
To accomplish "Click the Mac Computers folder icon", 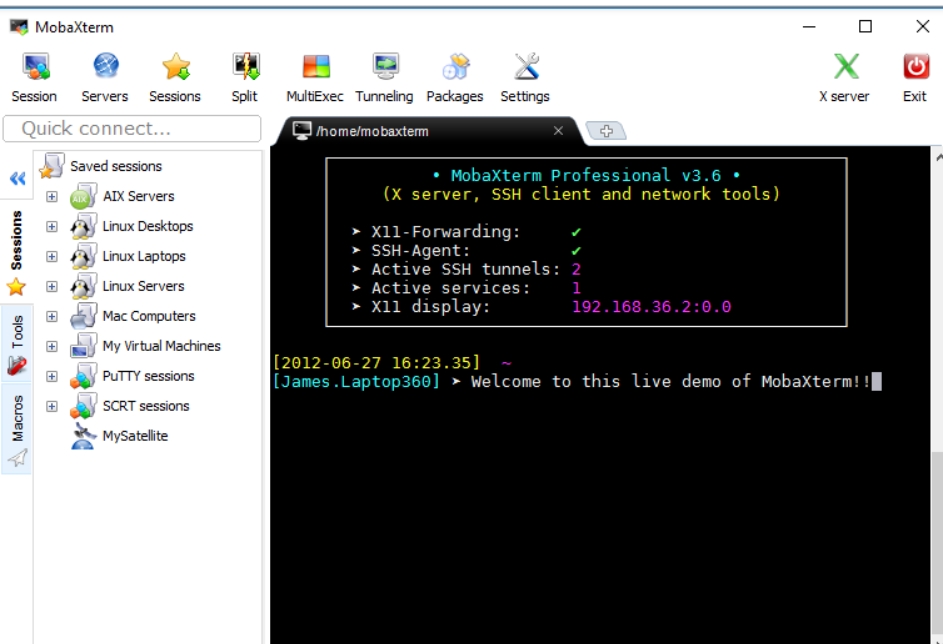I will [82, 316].
